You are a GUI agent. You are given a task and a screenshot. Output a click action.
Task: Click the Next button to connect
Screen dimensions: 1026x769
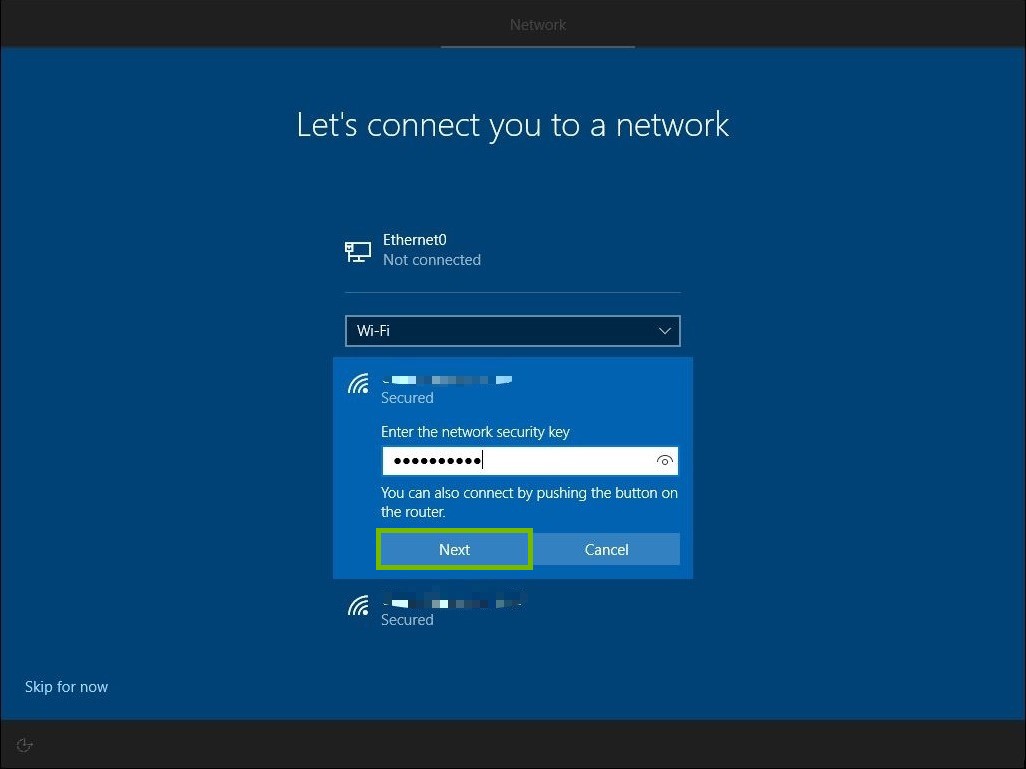pos(454,549)
